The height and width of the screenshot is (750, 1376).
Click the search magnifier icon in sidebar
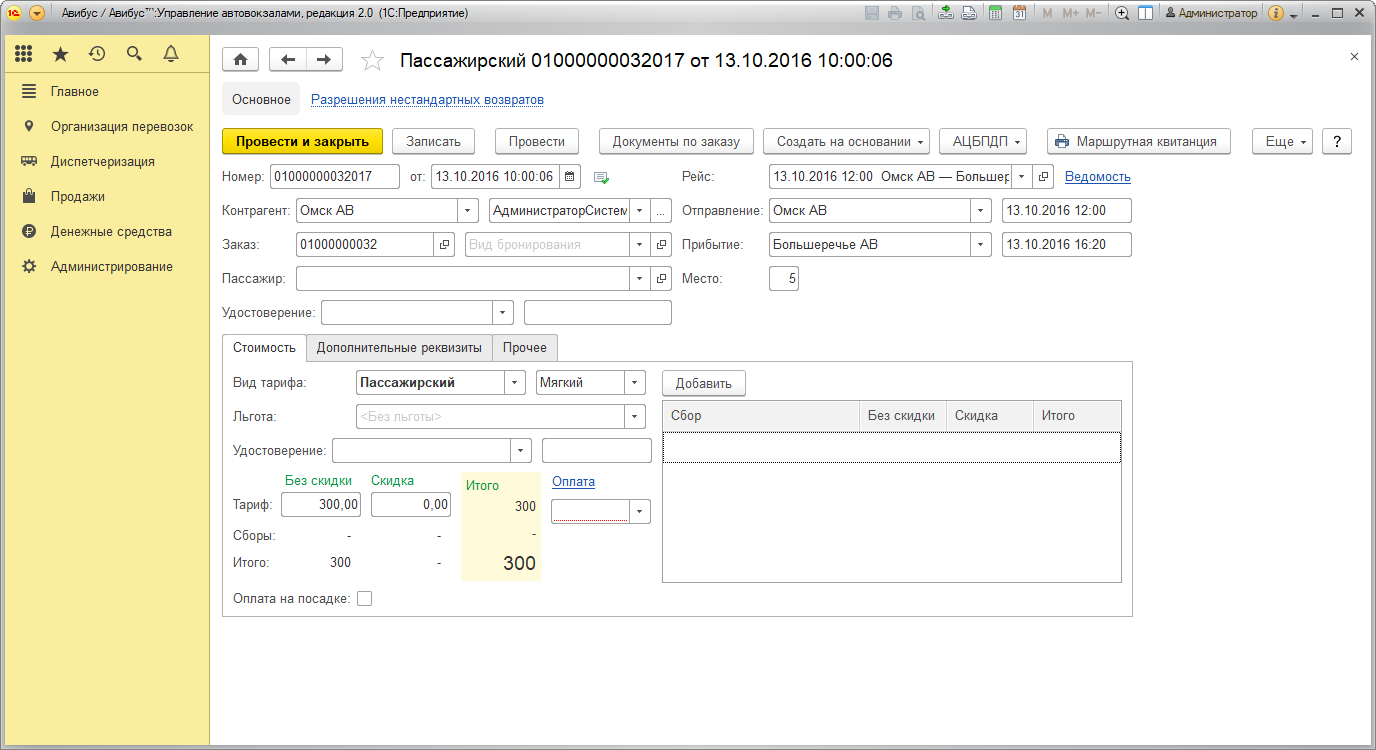click(x=134, y=54)
